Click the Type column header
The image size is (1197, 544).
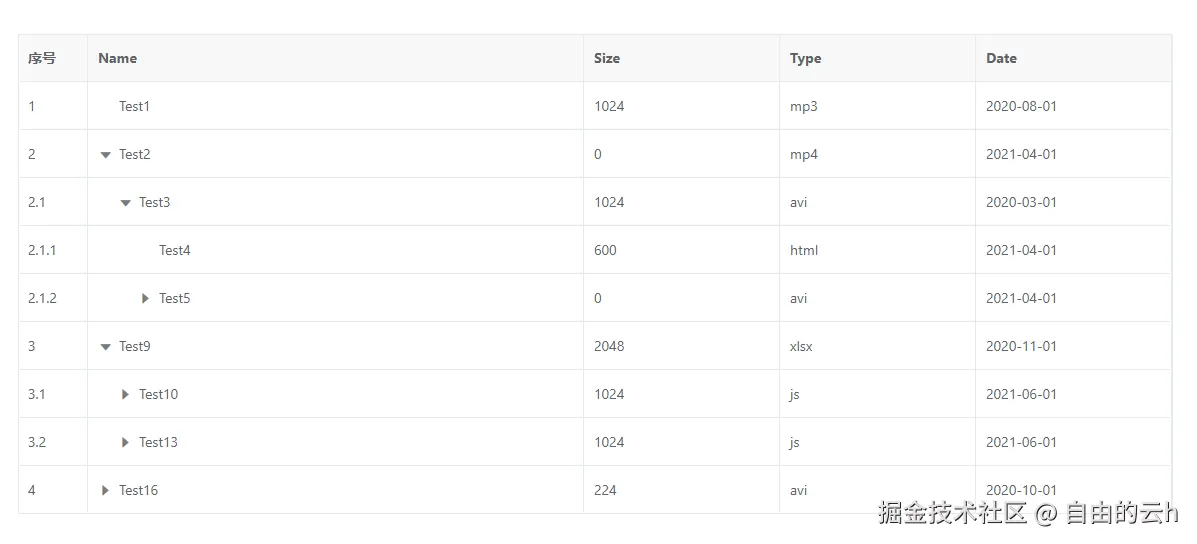(x=805, y=58)
